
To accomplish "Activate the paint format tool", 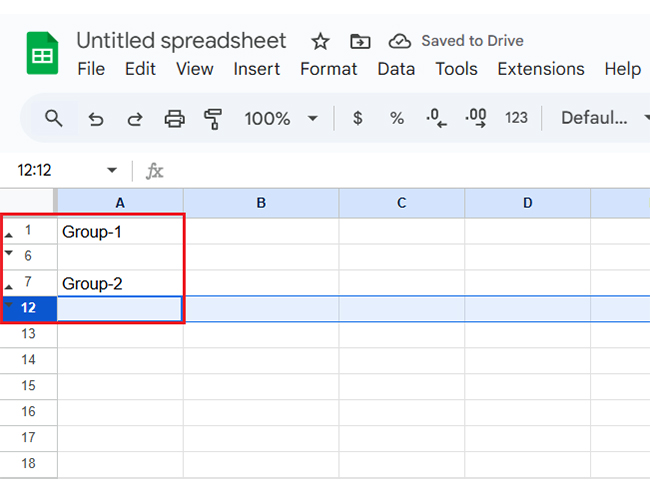I will pos(213,119).
